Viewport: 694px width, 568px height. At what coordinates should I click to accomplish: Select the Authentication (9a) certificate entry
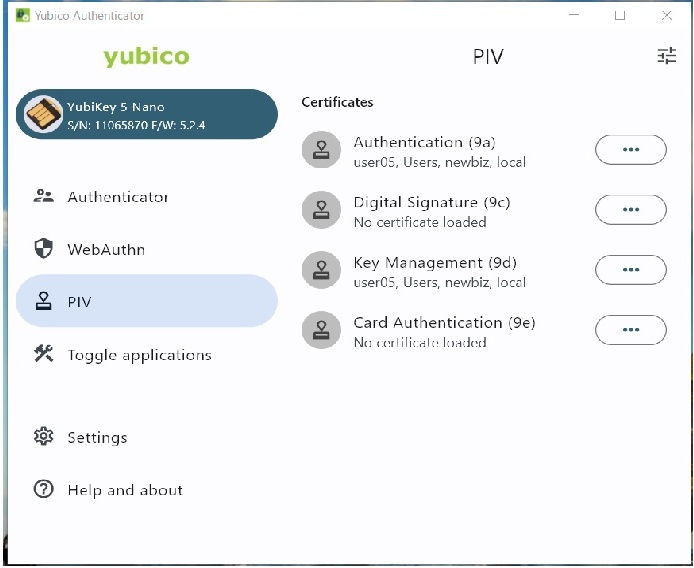click(x=439, y=151)
